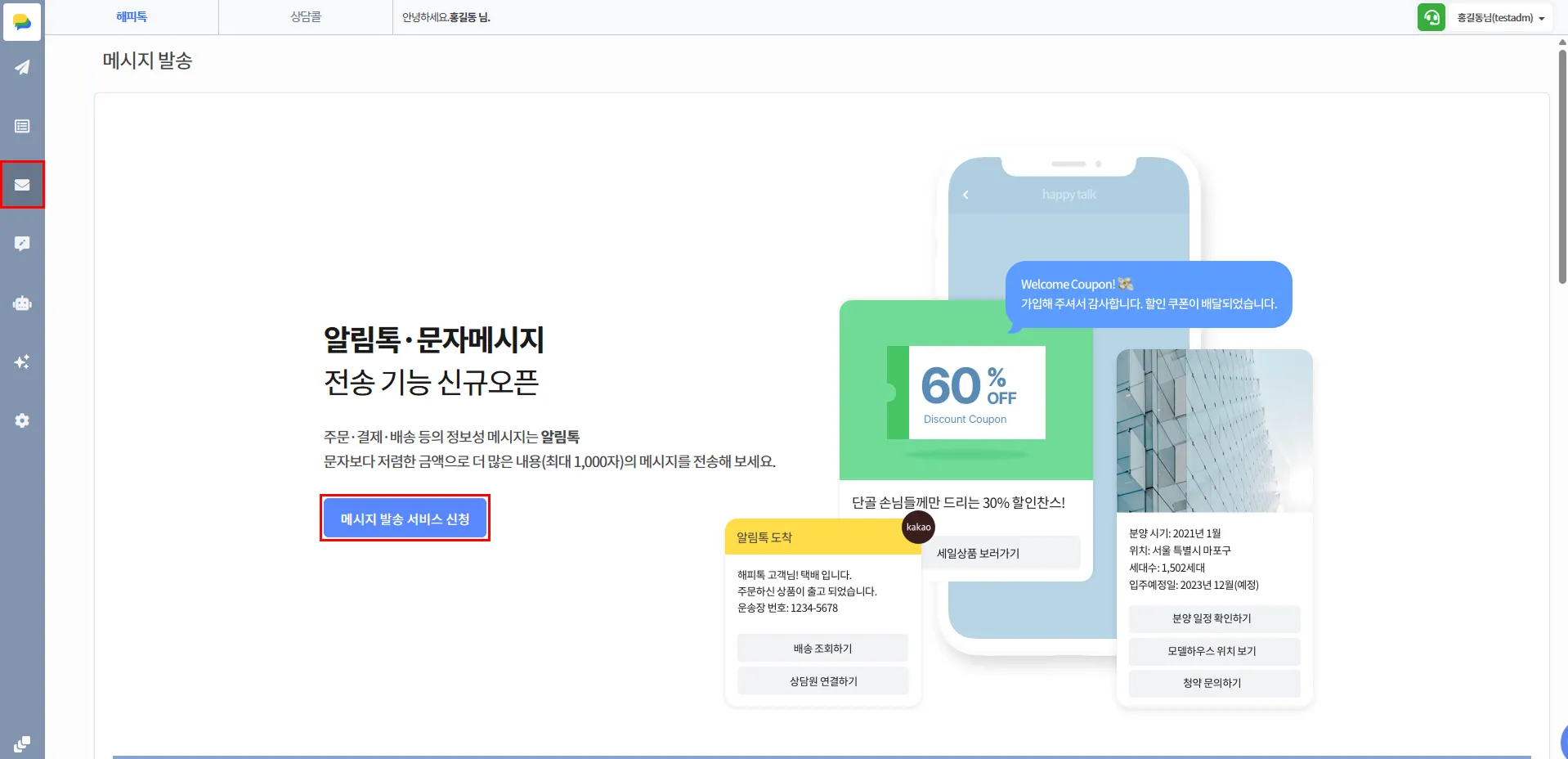
Task: Open the settings gear sidebar icon
Action: pyautogui.click(x=22, y=420)
